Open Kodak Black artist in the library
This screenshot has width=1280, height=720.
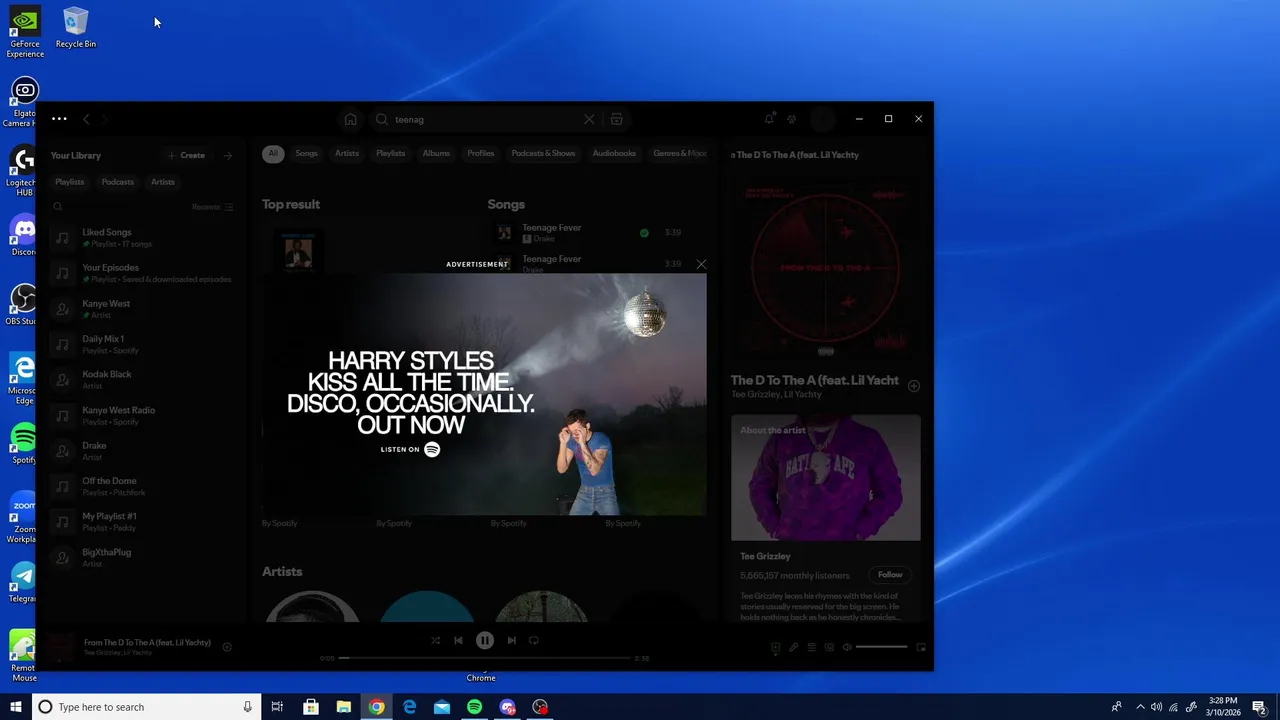click(141, 380)
